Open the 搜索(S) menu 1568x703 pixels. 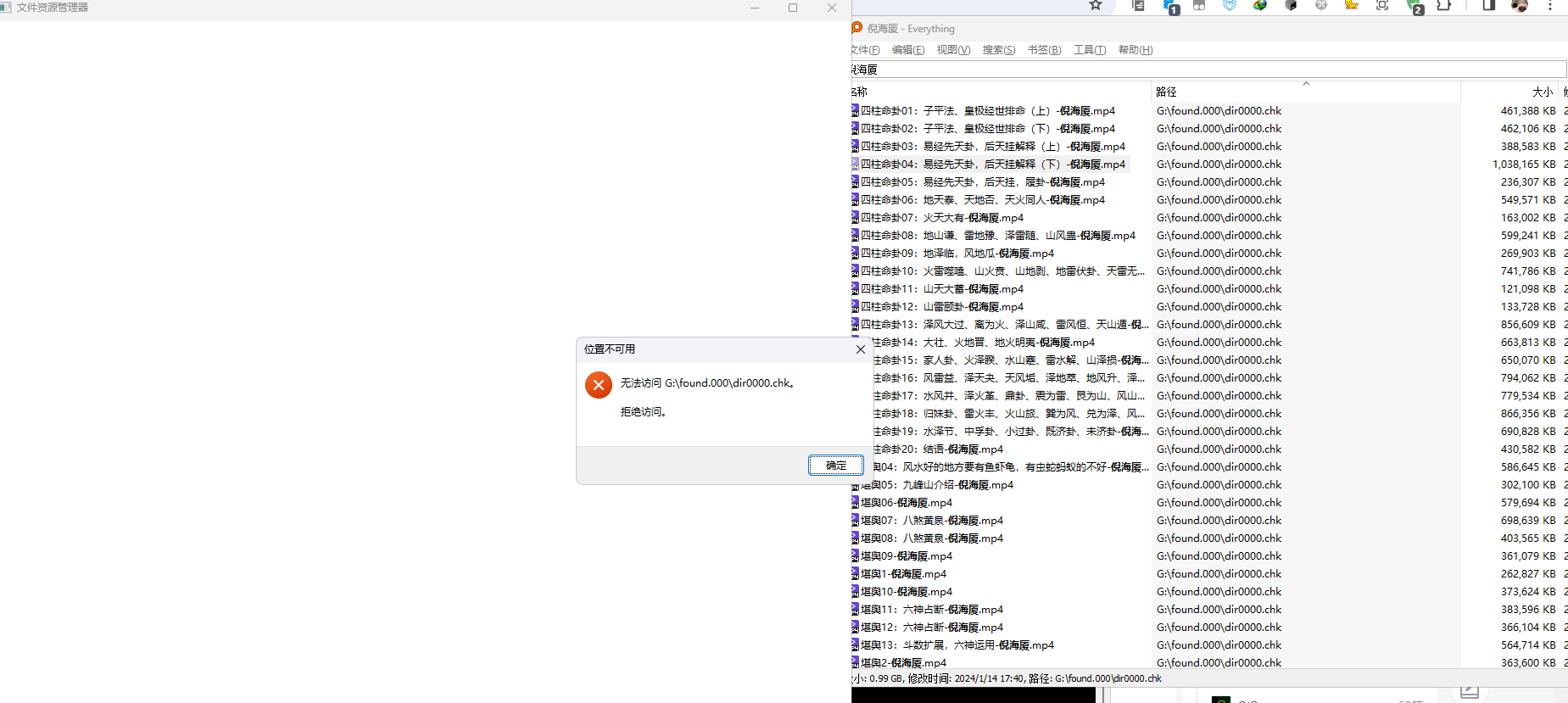[999, 50]
